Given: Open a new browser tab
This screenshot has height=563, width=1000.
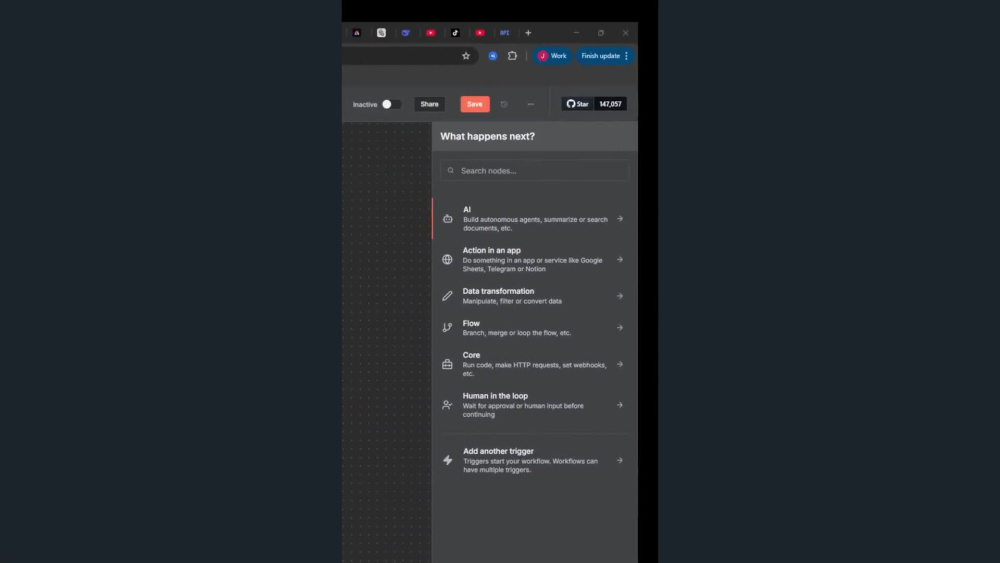Looking at the screenshot, I should 528,33.
